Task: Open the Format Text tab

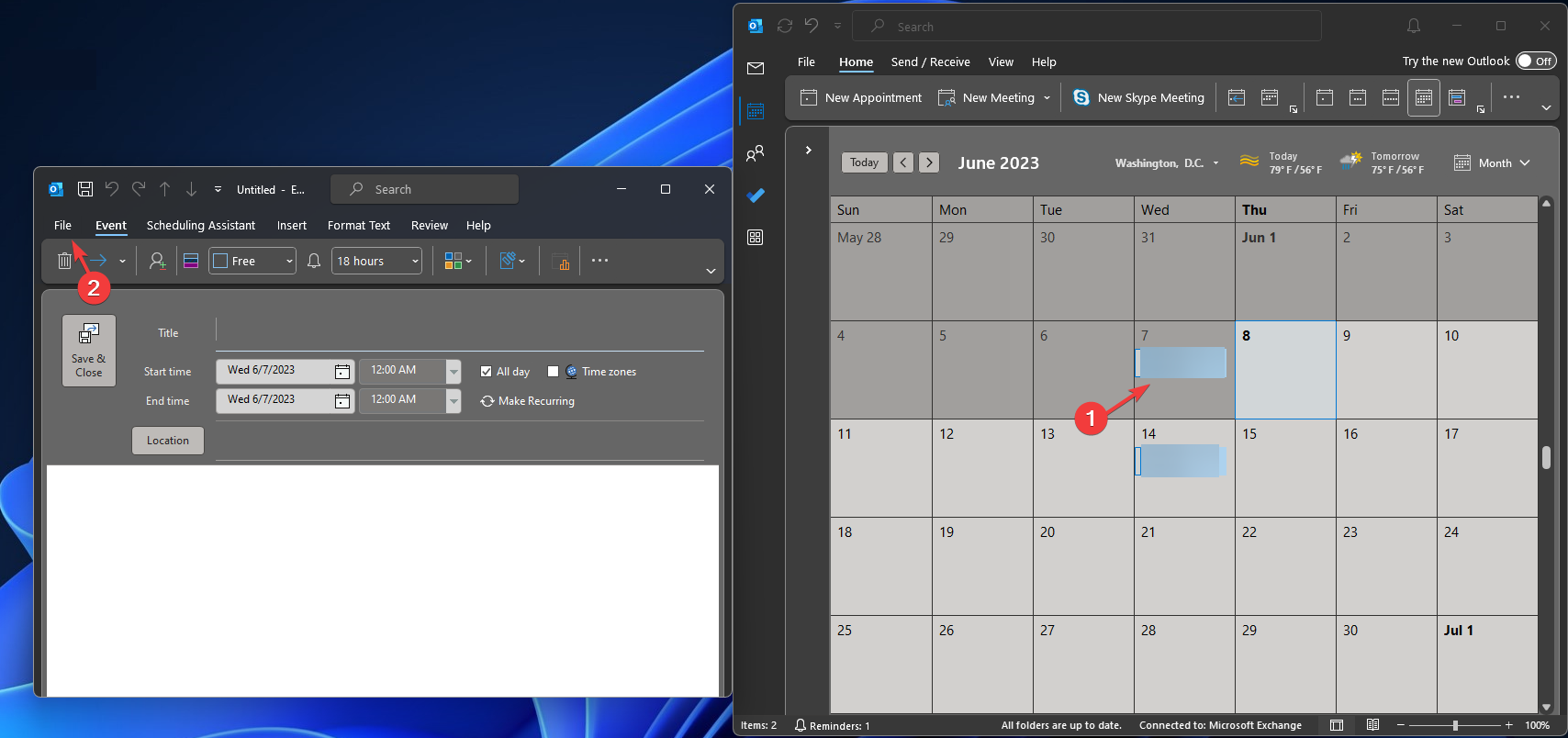Action: (359, 225)
